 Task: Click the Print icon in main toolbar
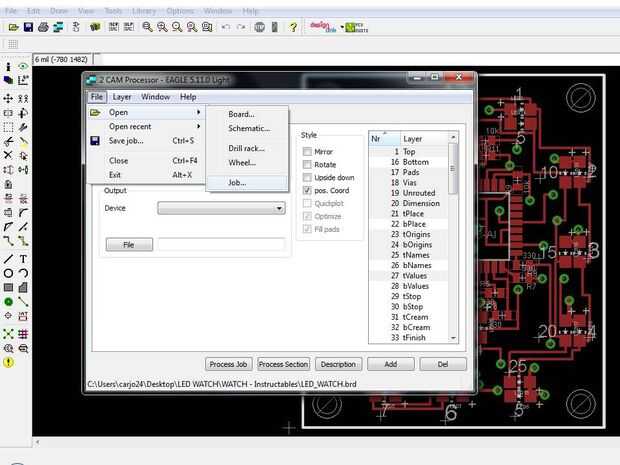[44, 27]
